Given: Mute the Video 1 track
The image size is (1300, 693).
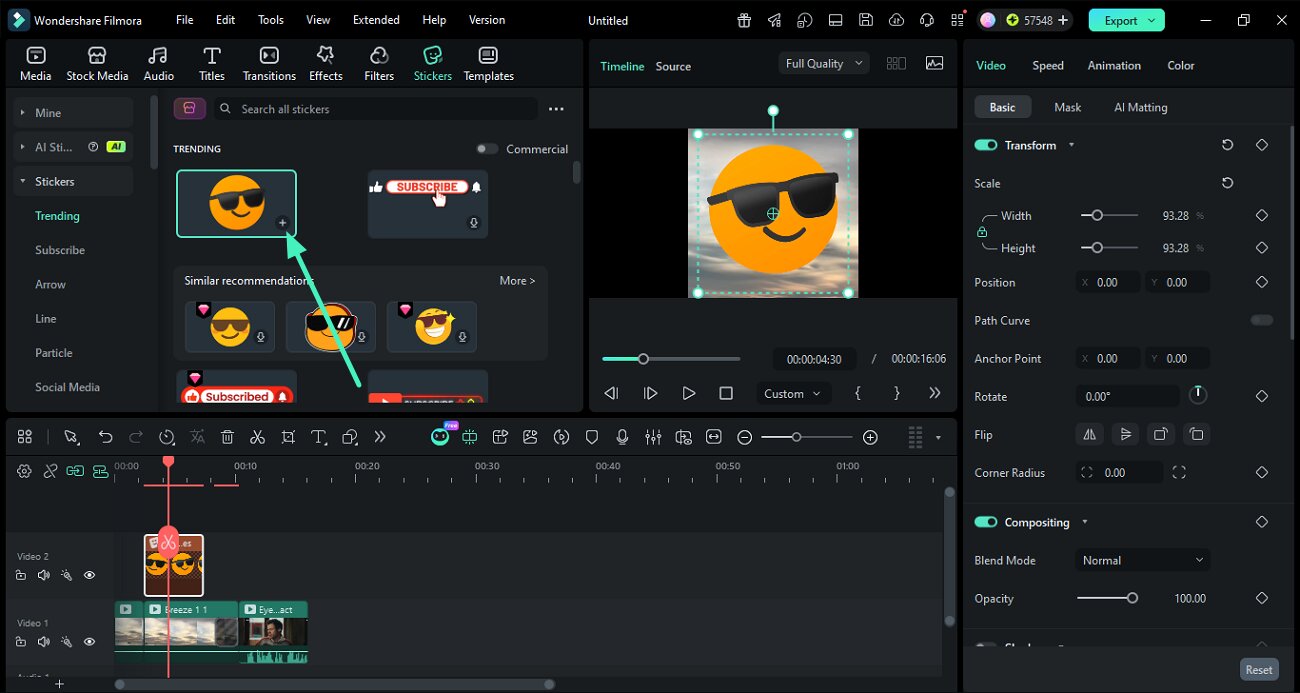Looking at the screenshot, I should coord(43,642).
